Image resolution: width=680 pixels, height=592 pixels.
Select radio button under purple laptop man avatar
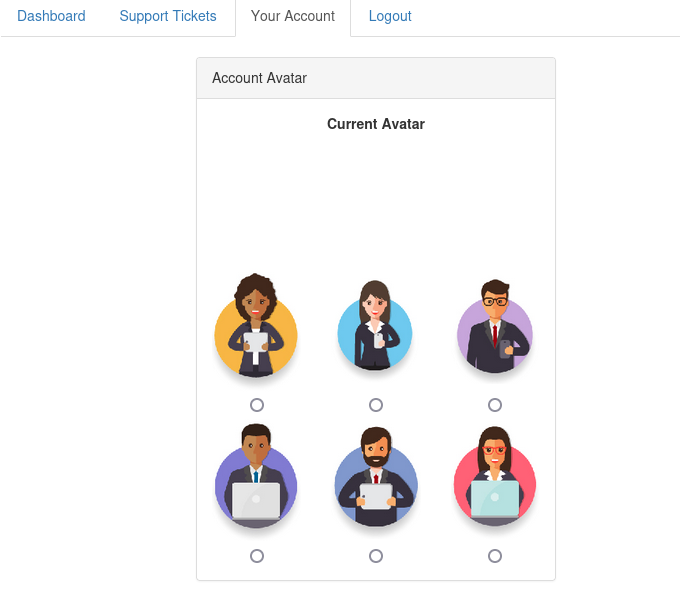257,556
